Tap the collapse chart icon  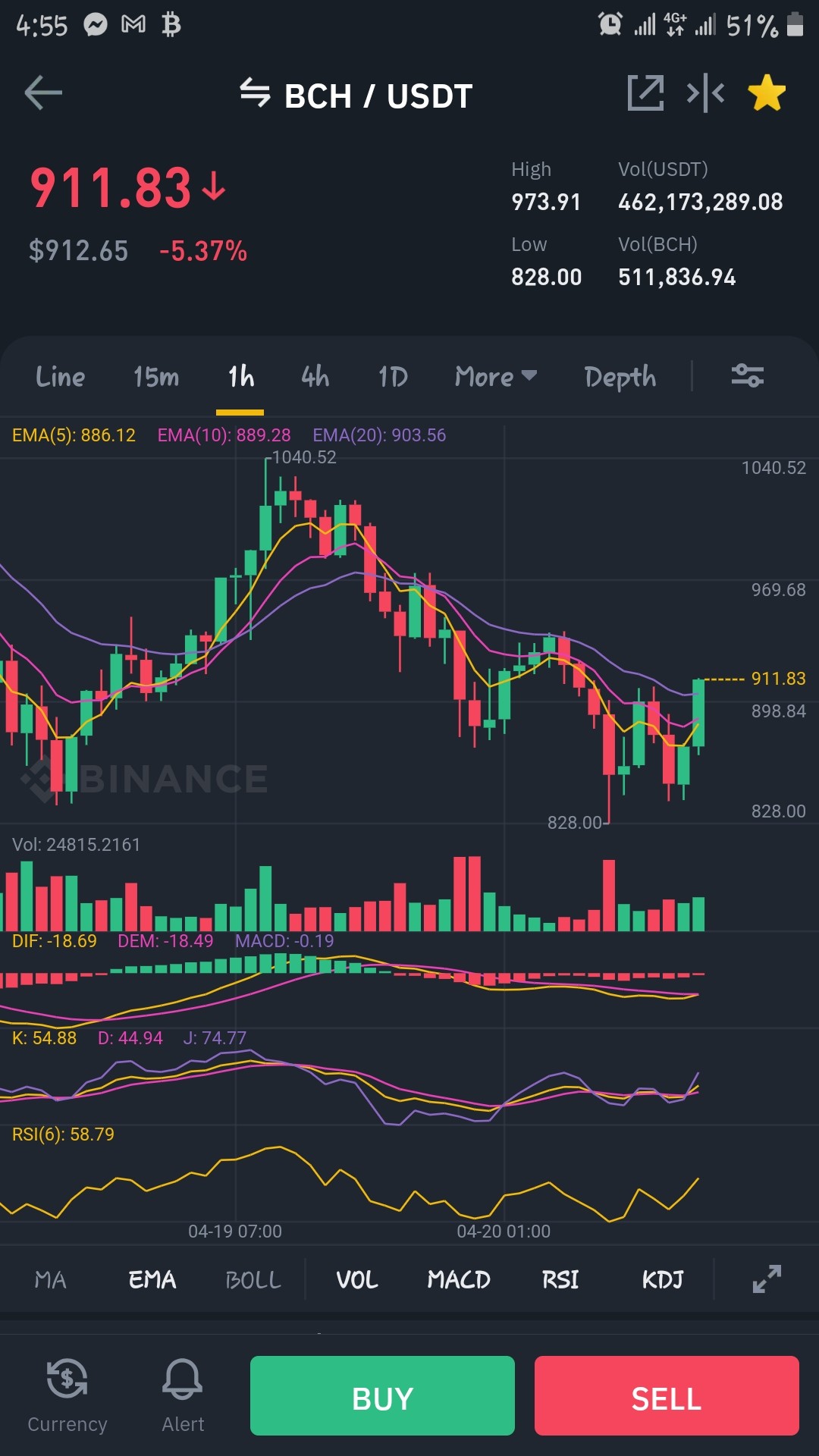pos(705,93)
